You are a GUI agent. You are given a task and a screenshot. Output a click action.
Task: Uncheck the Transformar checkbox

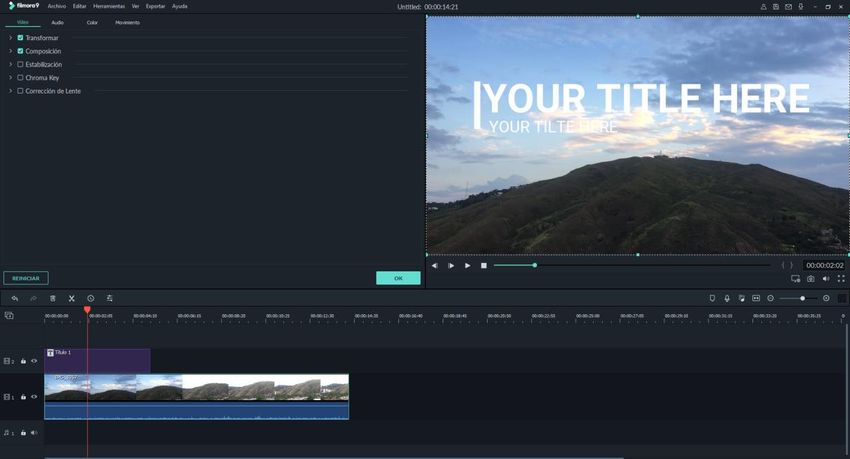tap(20, 38)
